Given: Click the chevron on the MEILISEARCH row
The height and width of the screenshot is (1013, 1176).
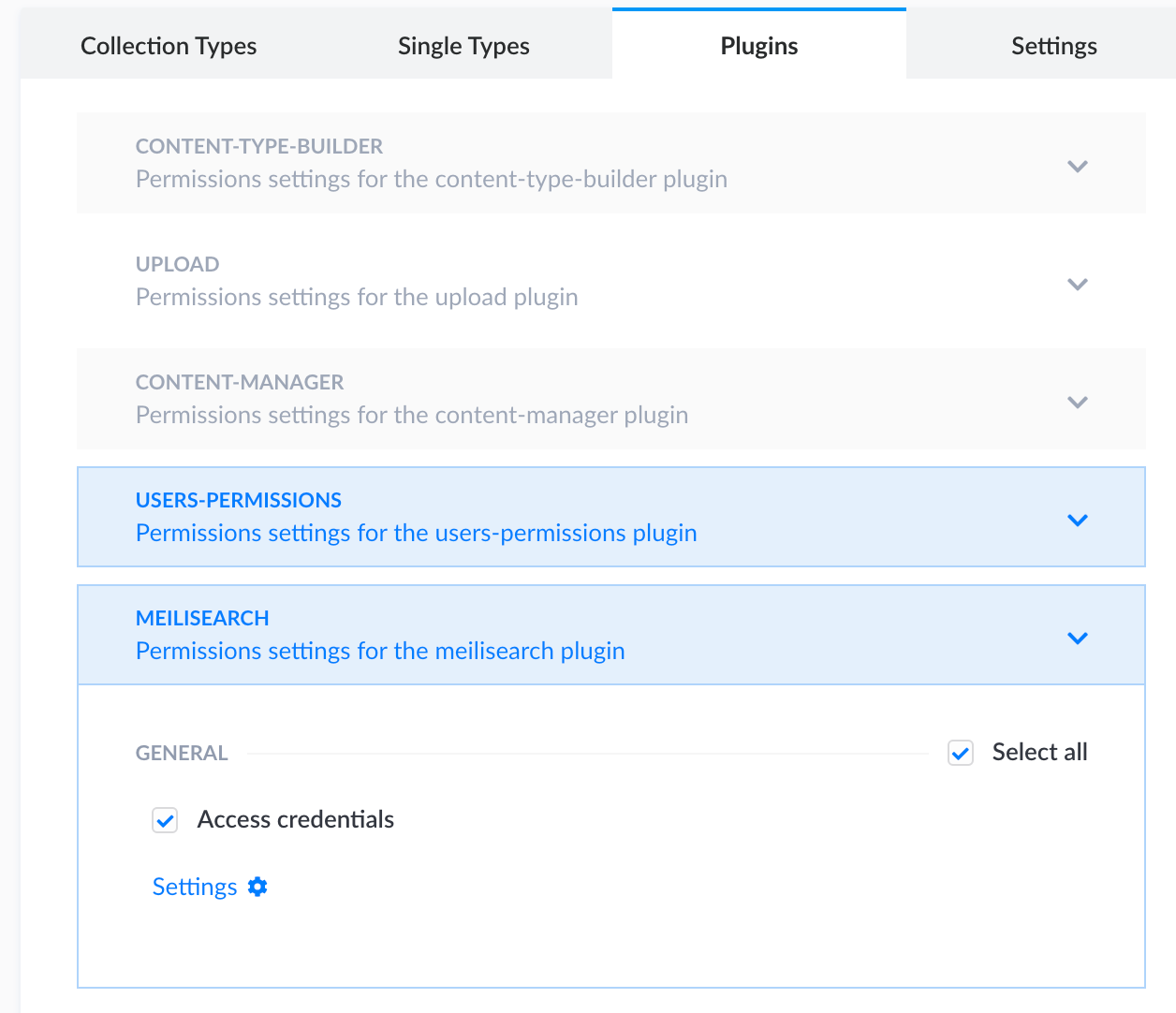Looking at the screenshot, I should coord(1078,638).
